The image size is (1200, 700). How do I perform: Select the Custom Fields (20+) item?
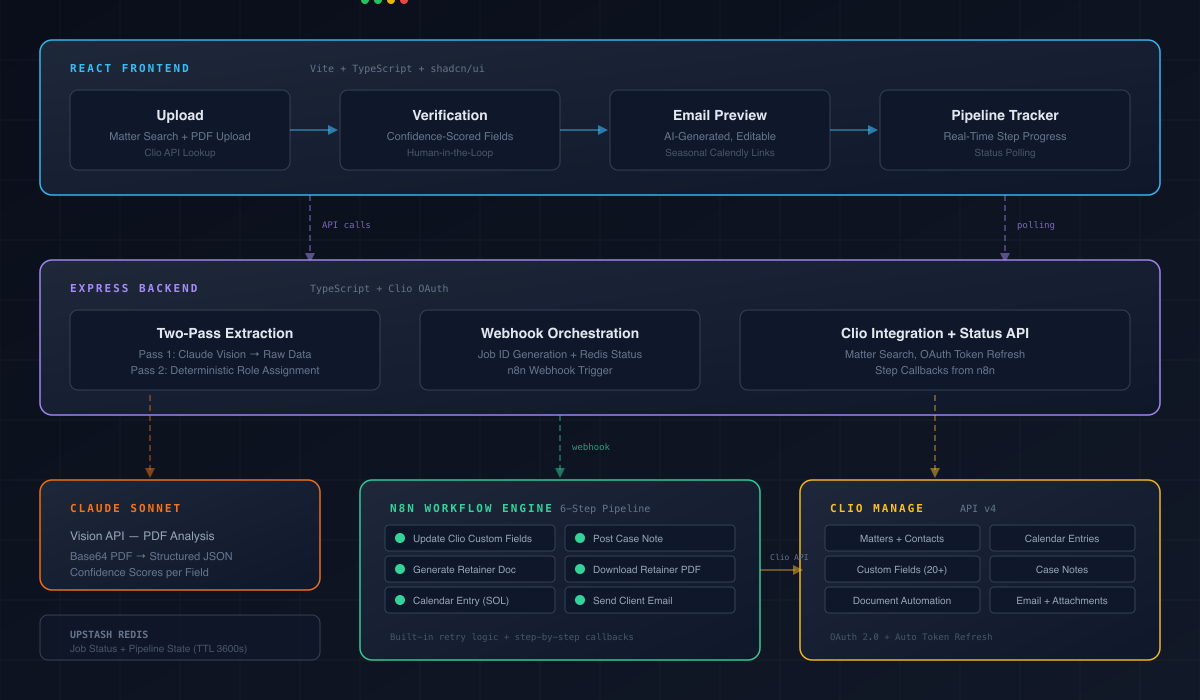pyautogui.click(x=902, y=570)
